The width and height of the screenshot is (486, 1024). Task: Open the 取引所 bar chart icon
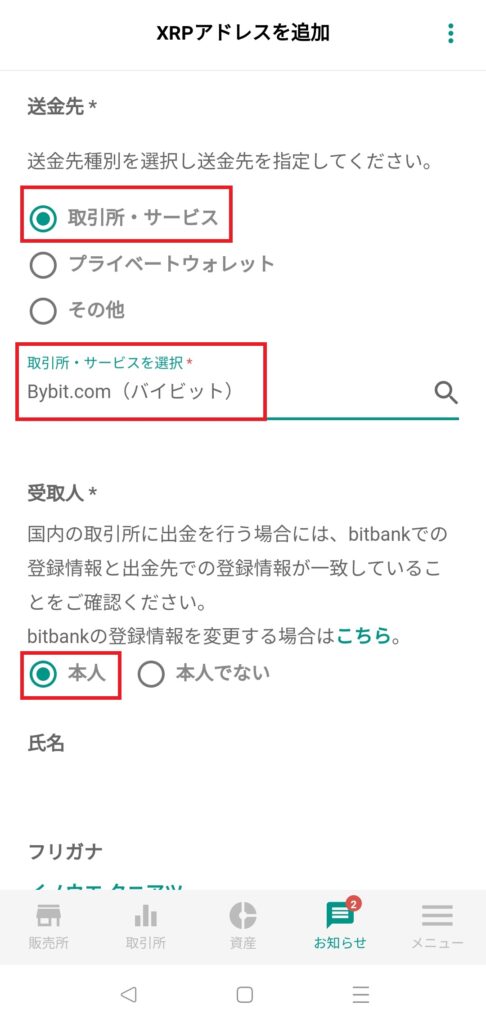(x=146, y=916)
